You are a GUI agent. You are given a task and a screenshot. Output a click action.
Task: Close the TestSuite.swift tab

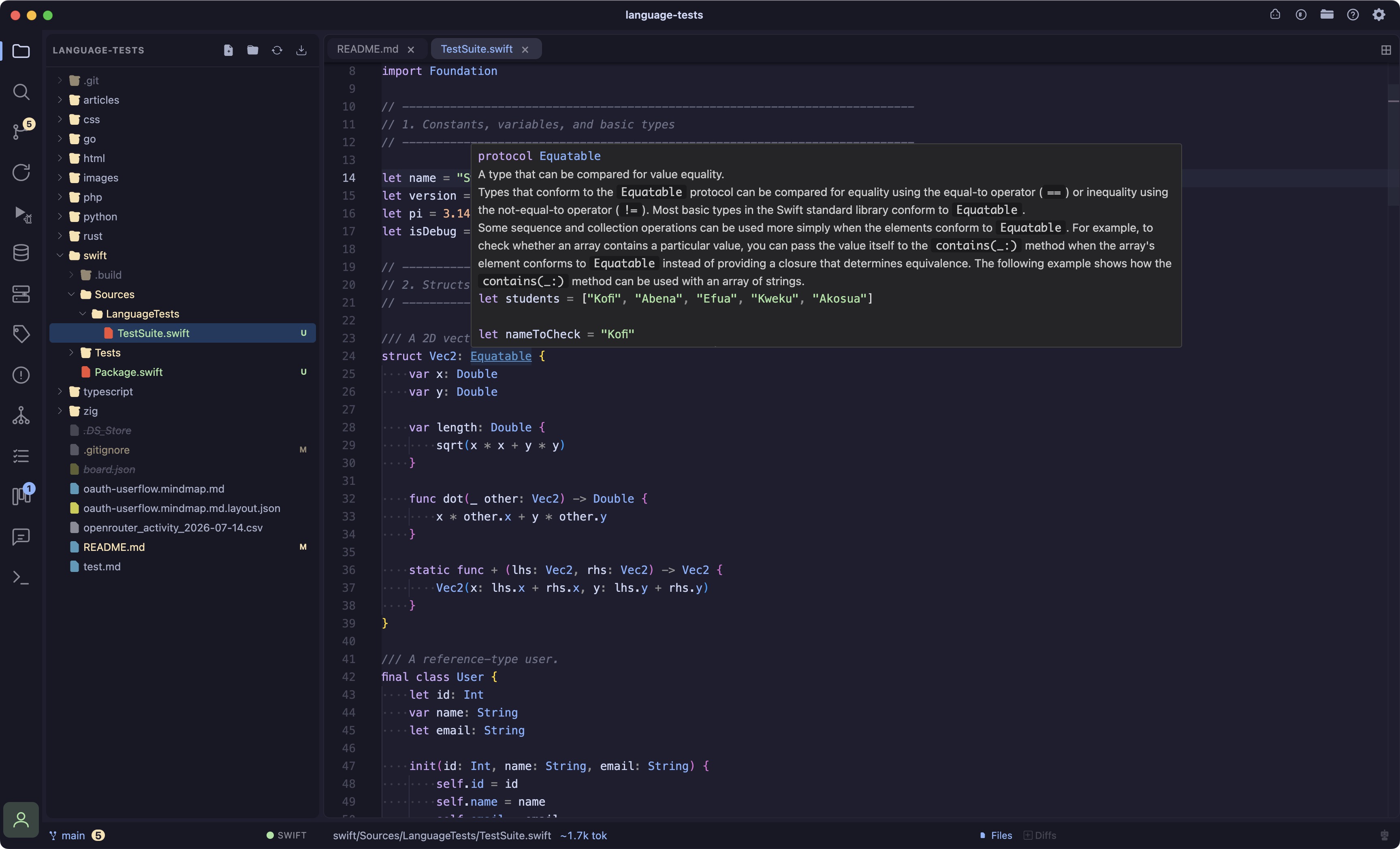click(525, 49)
